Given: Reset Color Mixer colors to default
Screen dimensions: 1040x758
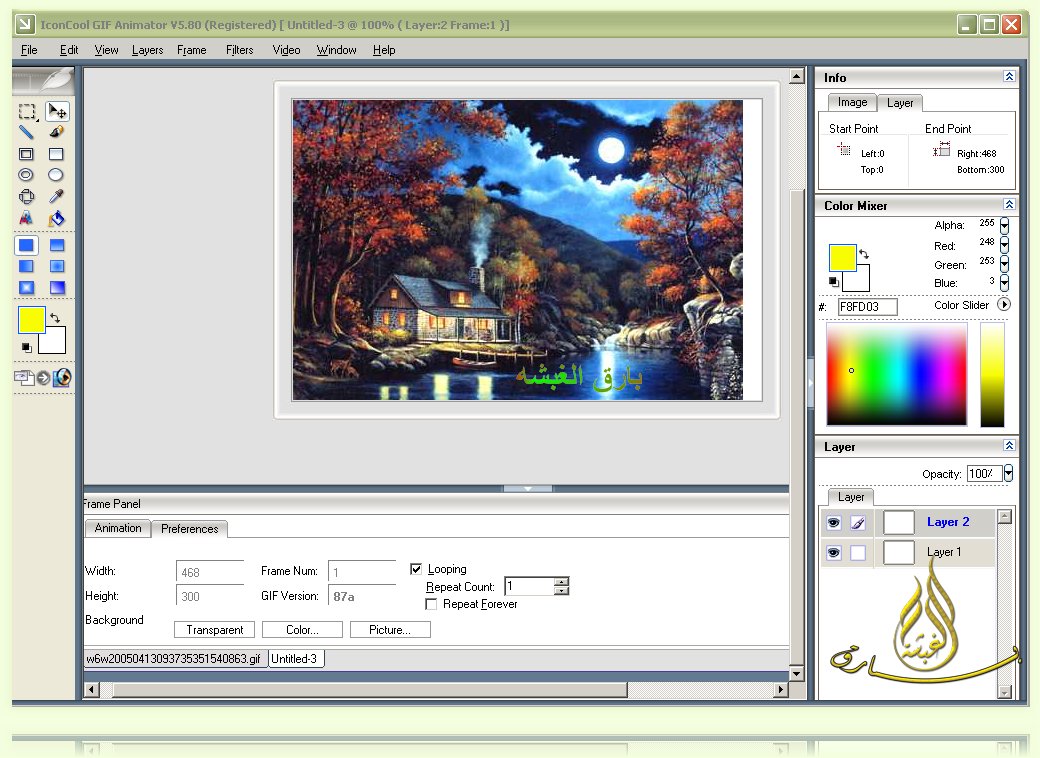Looking at the screenshot, I should point(834,282).
